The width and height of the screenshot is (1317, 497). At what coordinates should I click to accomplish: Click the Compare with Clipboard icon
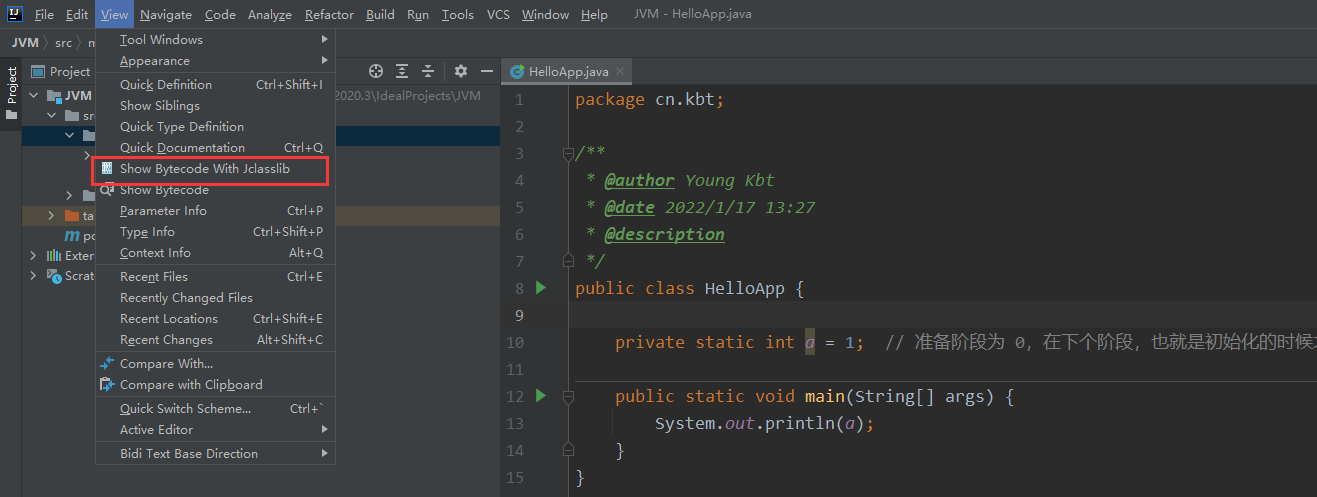(107, 385)
